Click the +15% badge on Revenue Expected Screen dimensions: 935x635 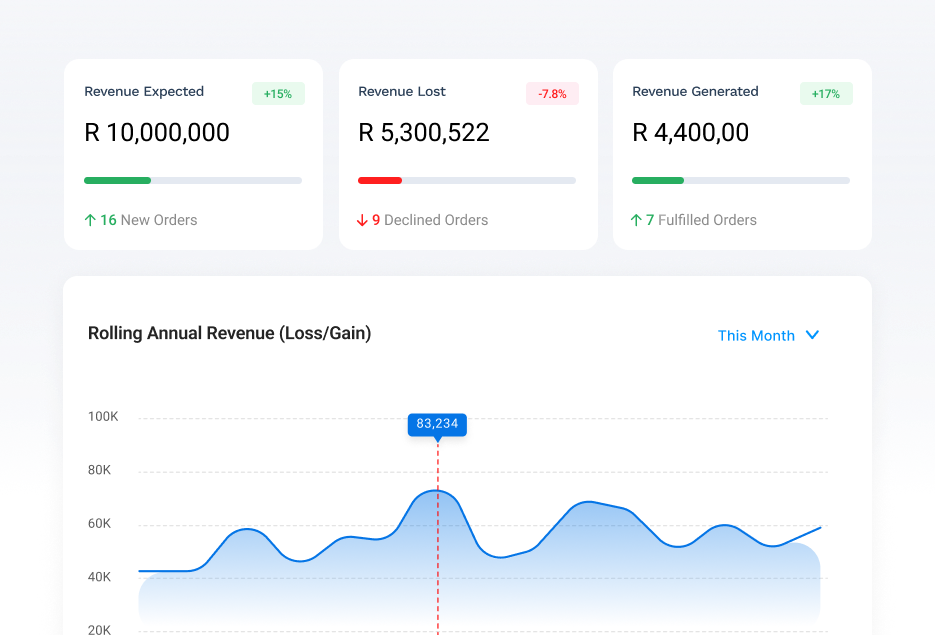point(278,94)
